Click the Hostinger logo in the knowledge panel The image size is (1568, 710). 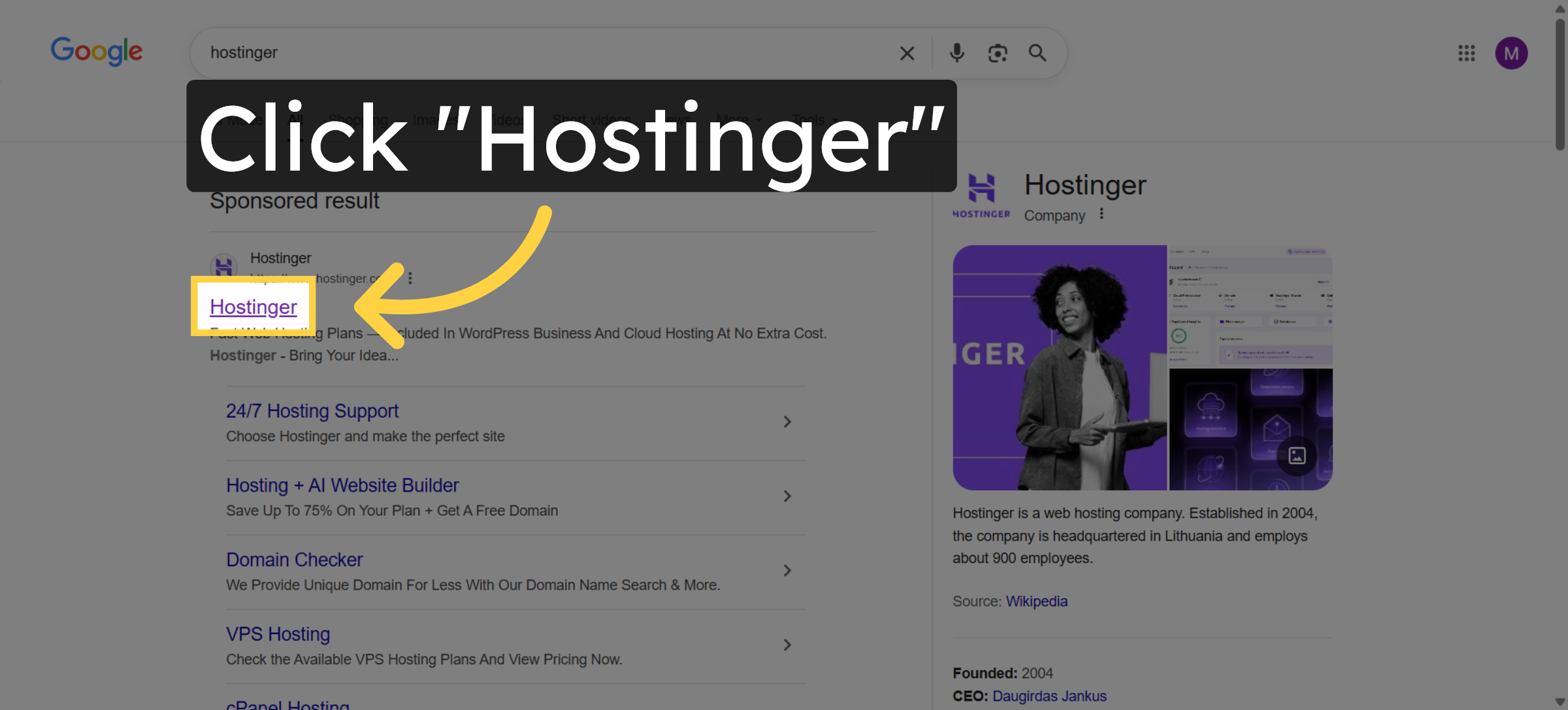pyautogui.click(x=981, y=191)
